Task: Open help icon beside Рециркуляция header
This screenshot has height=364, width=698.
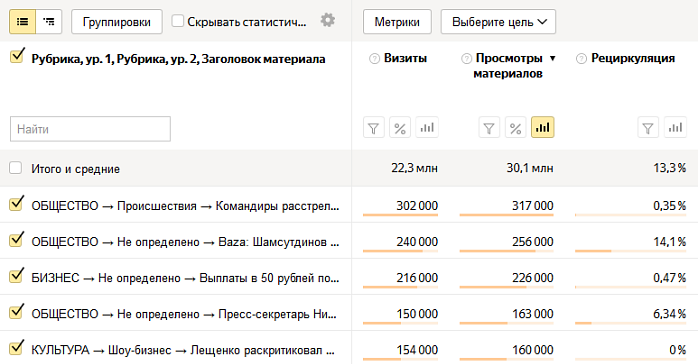Action: [581, 59]
